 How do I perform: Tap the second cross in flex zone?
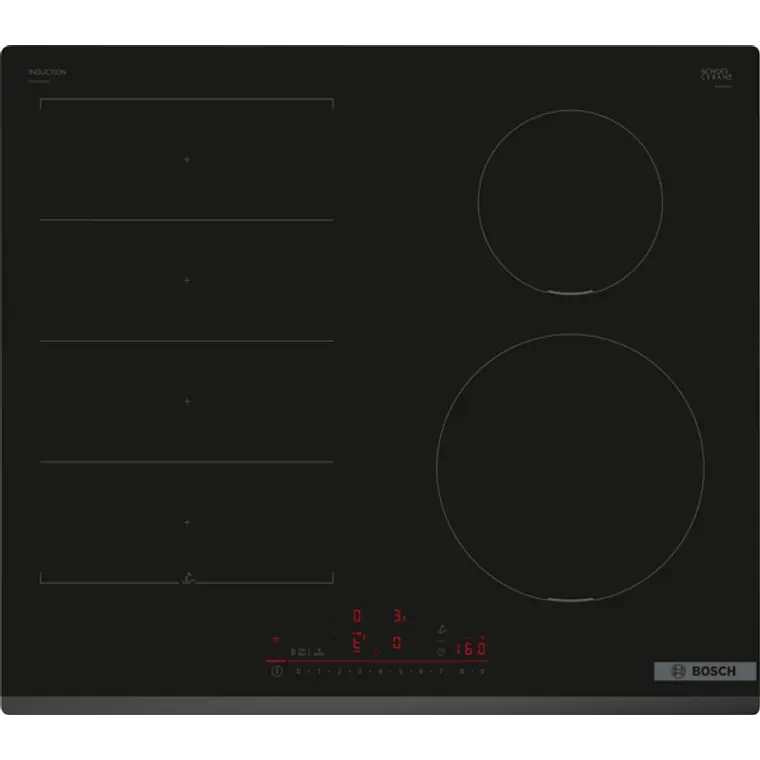(x=187, y=281)
